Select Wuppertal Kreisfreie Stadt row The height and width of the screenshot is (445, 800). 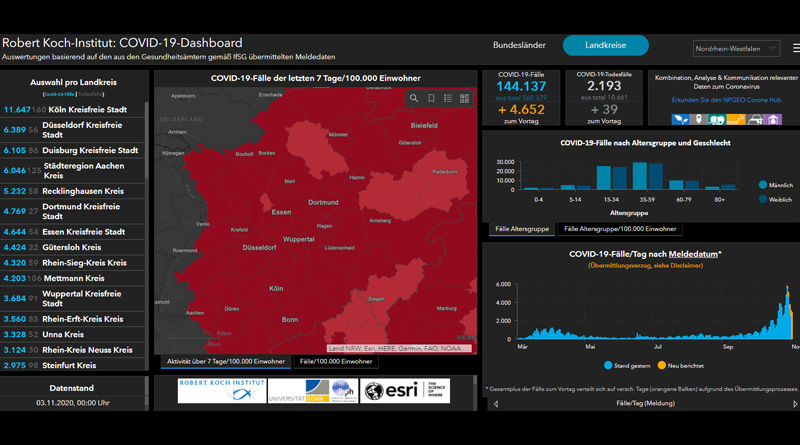[x=72, y=299]
